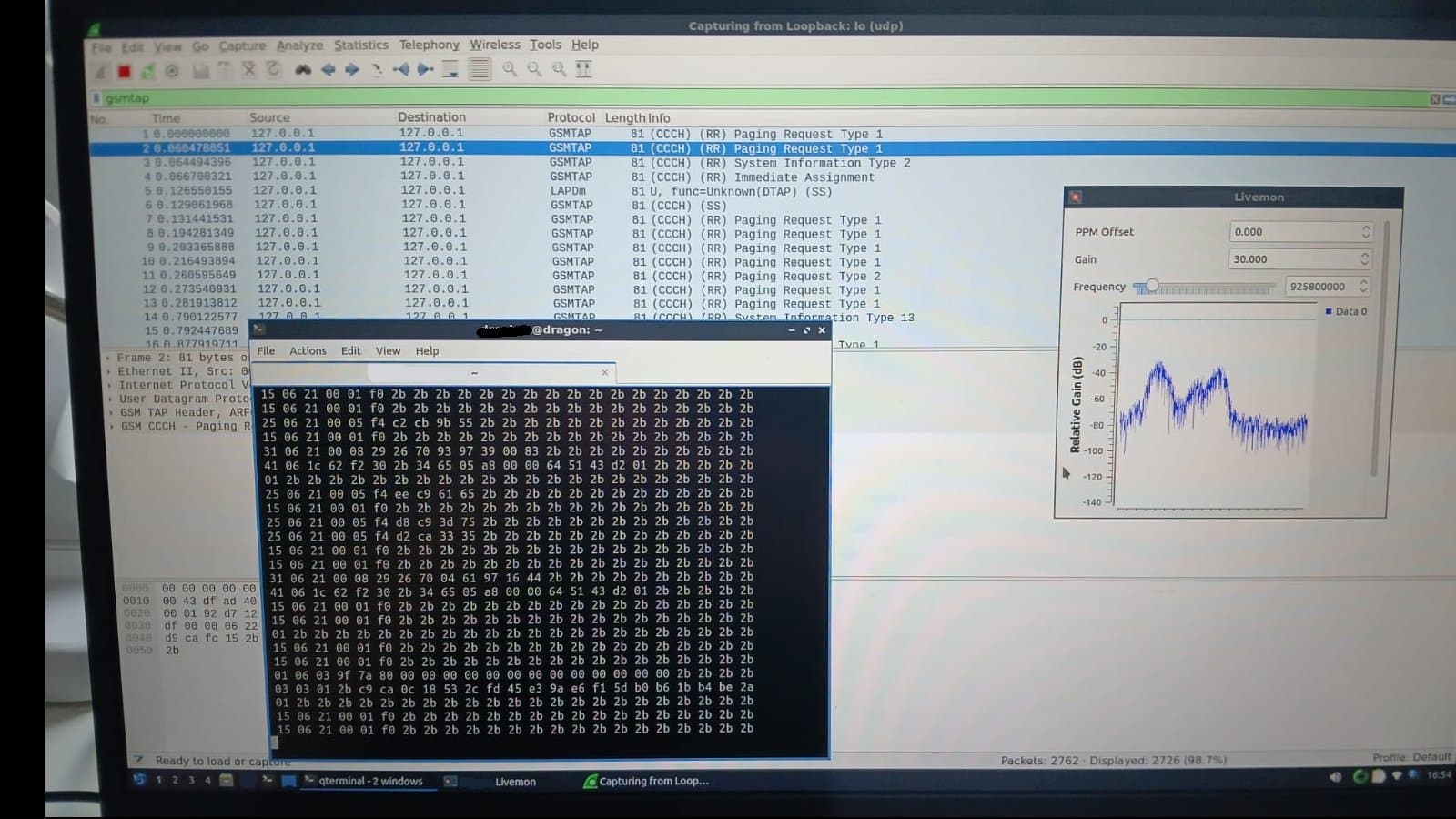Open the Statistics menu
Viewport: 1456px width, 819px height.
(x=360, y=45)
